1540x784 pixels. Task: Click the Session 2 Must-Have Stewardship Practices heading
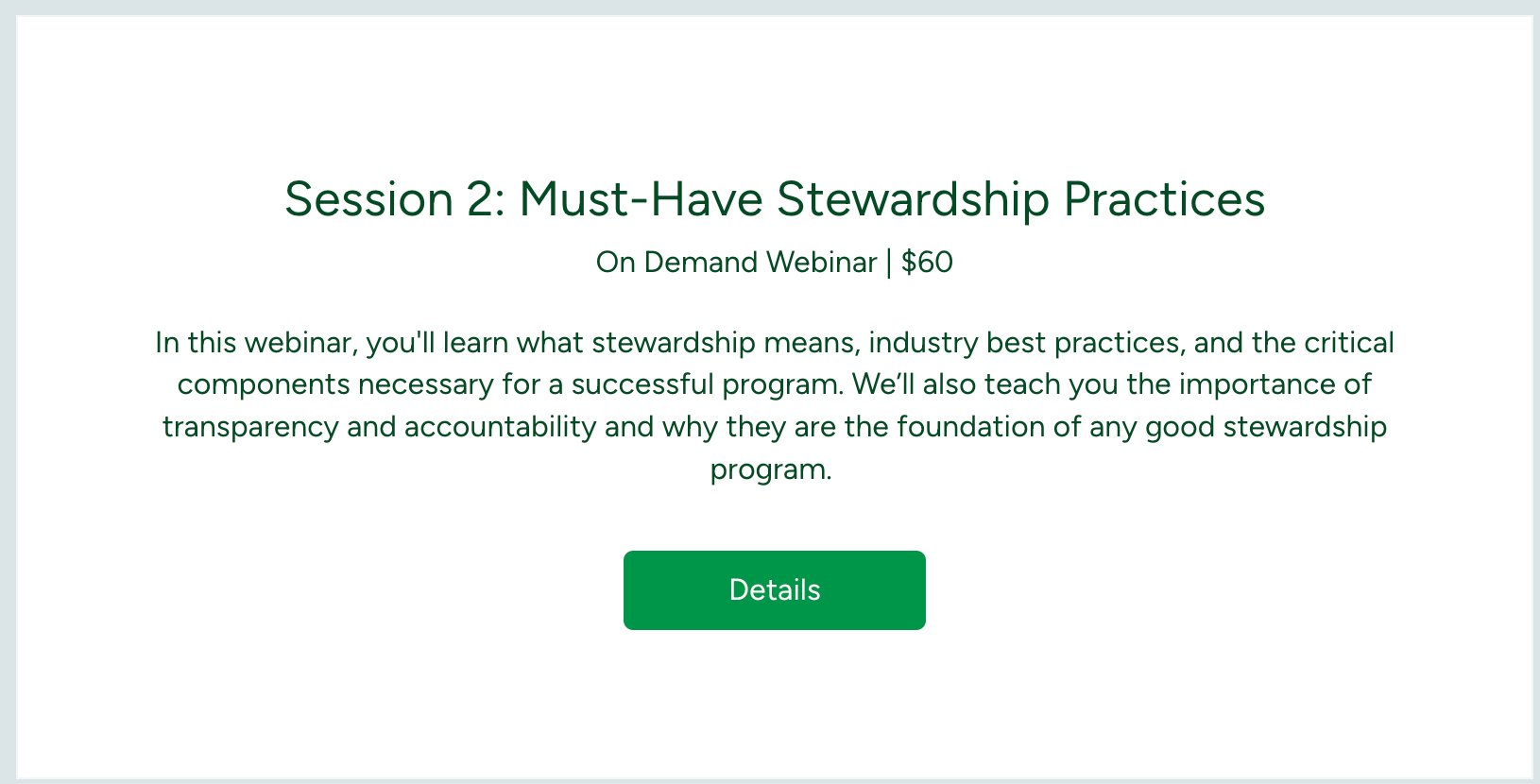click(775, 199)
